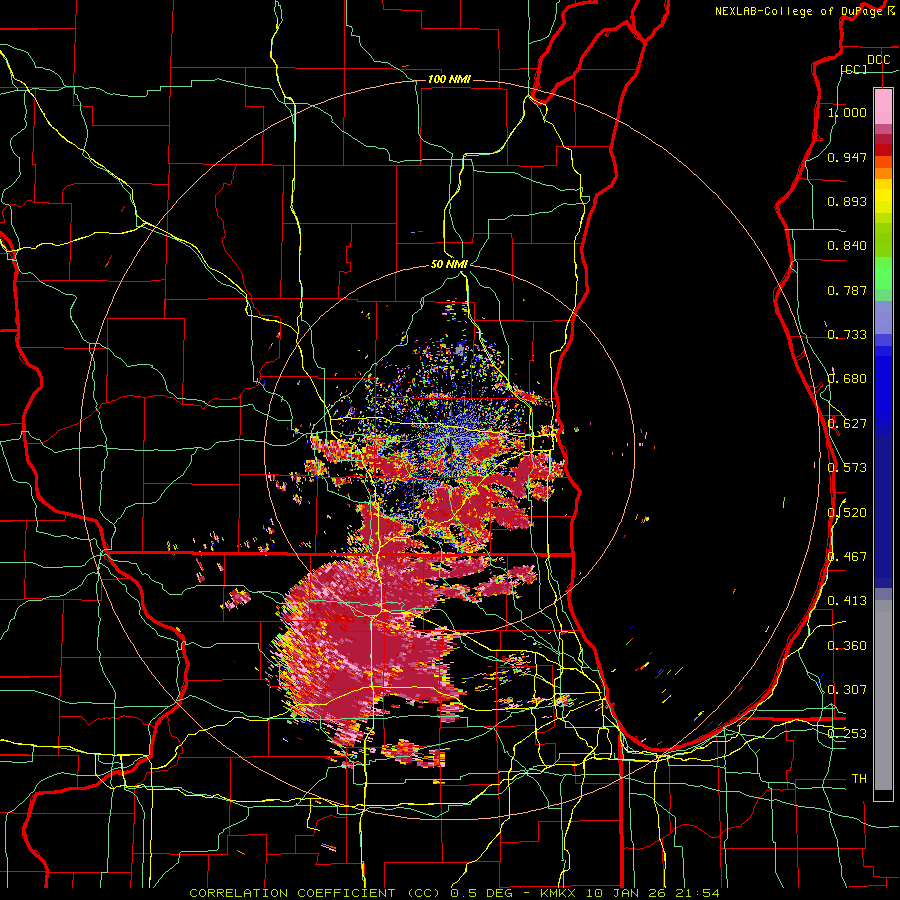
Task: Click the 100 NMI range ring label
Action: point(449,79)
